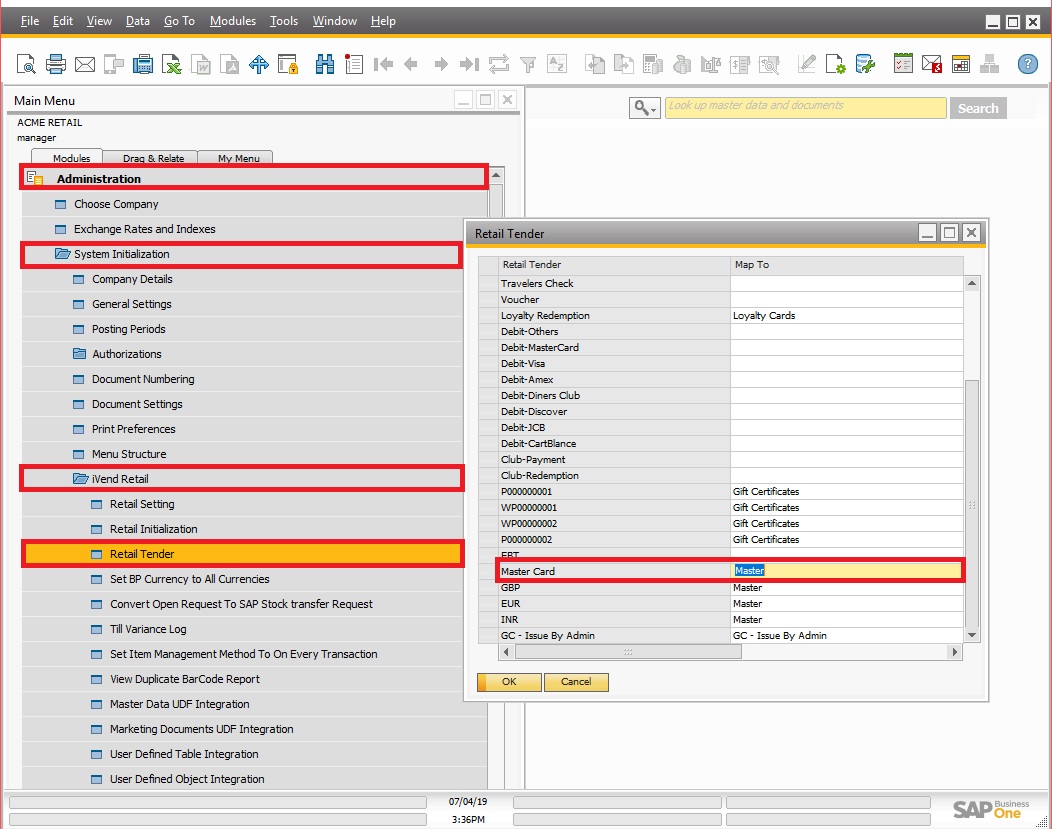Open Print Preview from the toolbar
The width and height of the screenshot is (1052, 829).
pyautogui.click(x=26, y=64)
